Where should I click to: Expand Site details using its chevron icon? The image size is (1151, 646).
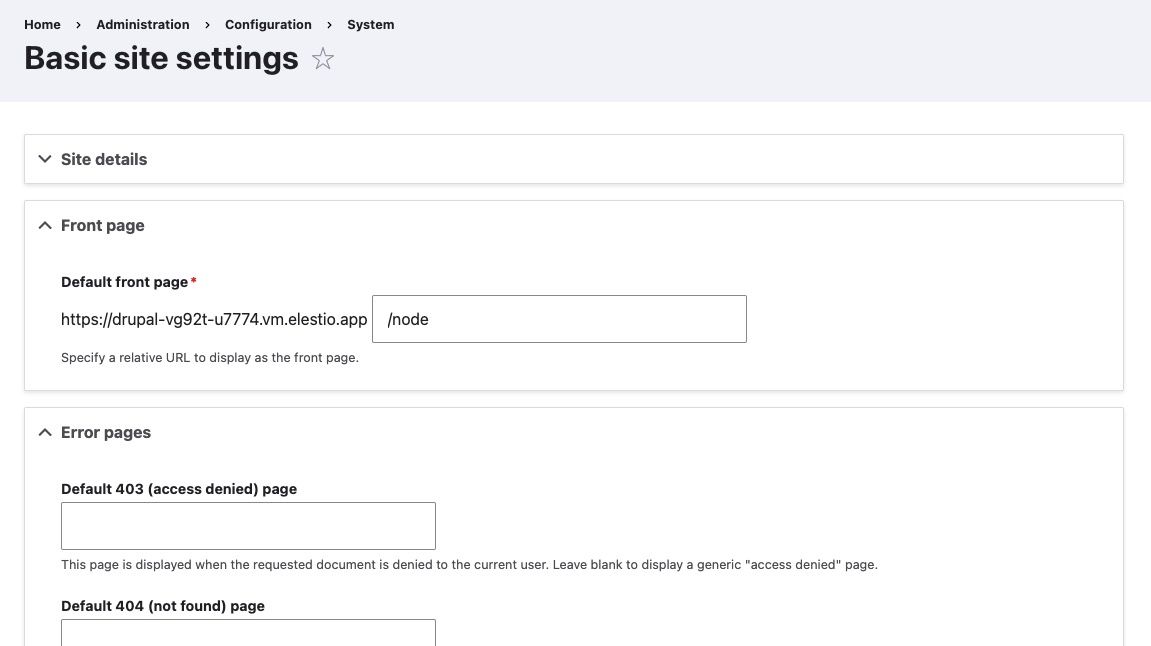point(45,158)
